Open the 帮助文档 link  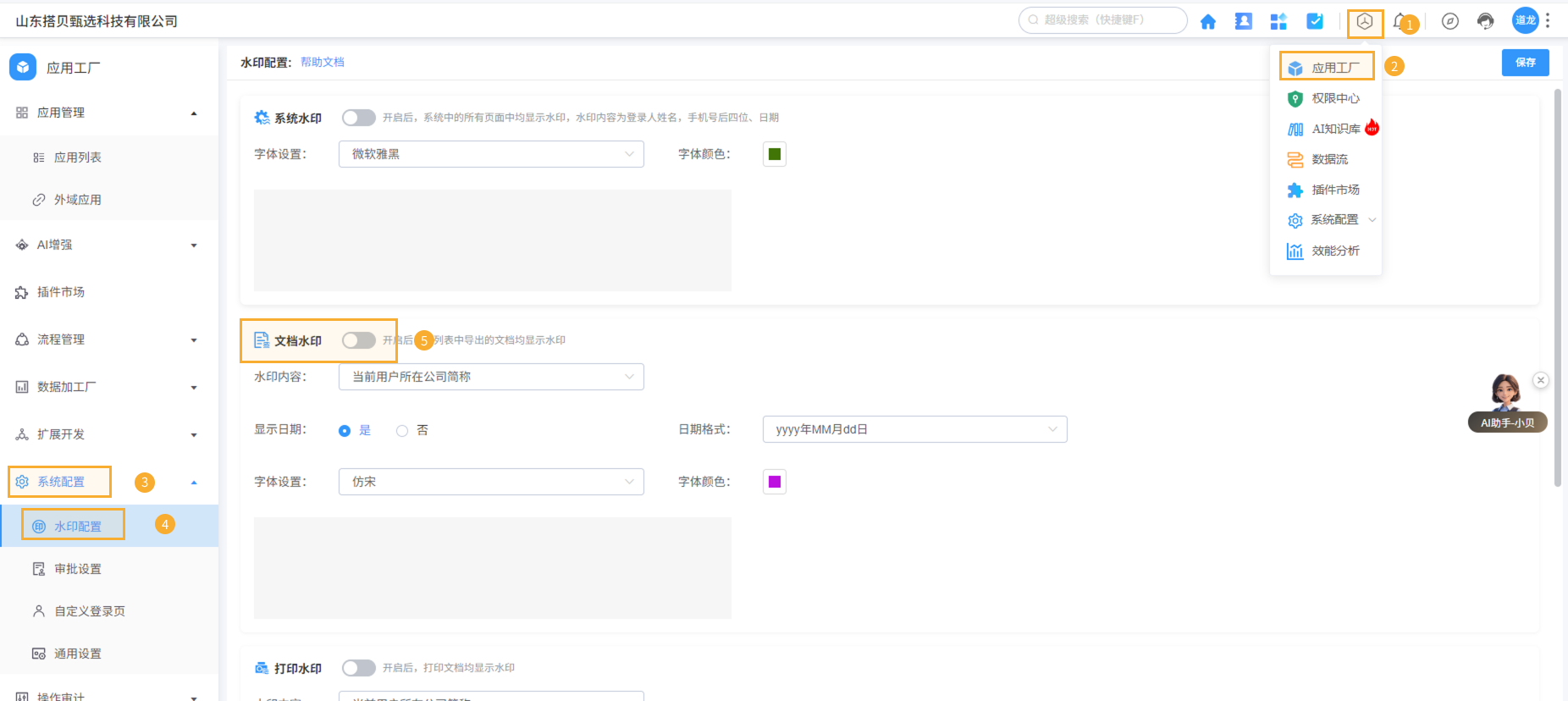tap(323, 63)
